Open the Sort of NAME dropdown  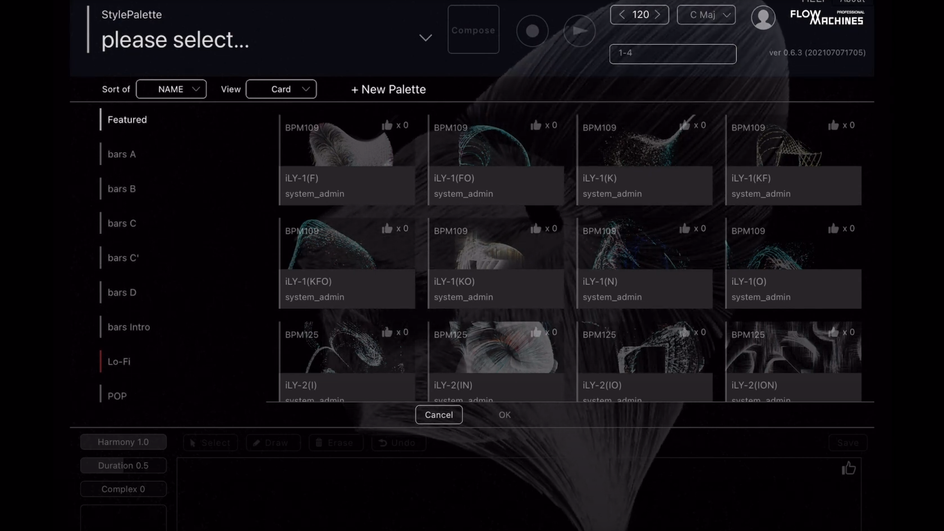[x=171, y=89]
